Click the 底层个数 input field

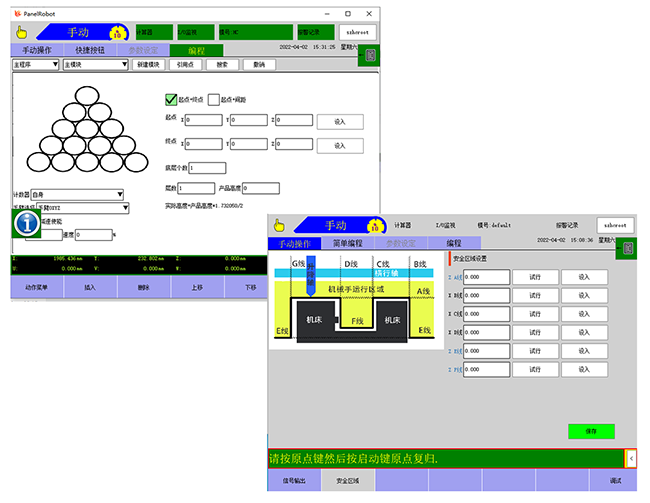207,168
